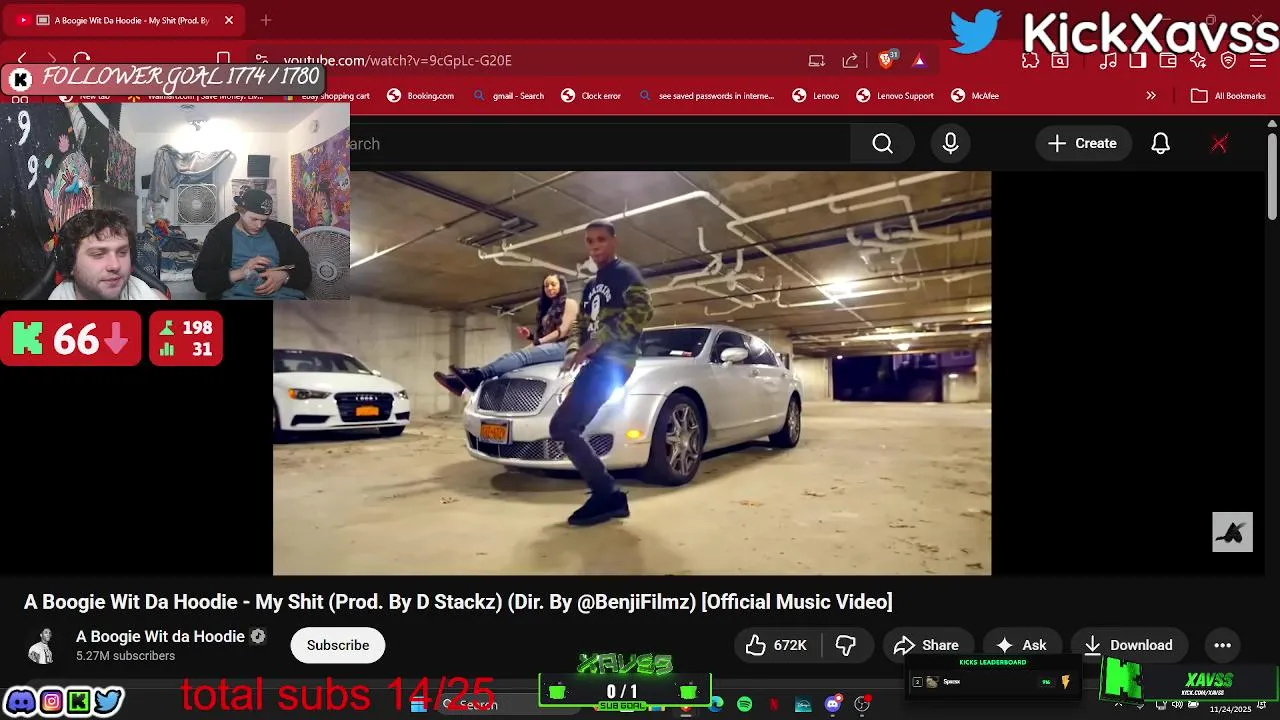Open the account avatar menu on YouTube
The height and width of the screenshot is (720, 1280).
1219,144
